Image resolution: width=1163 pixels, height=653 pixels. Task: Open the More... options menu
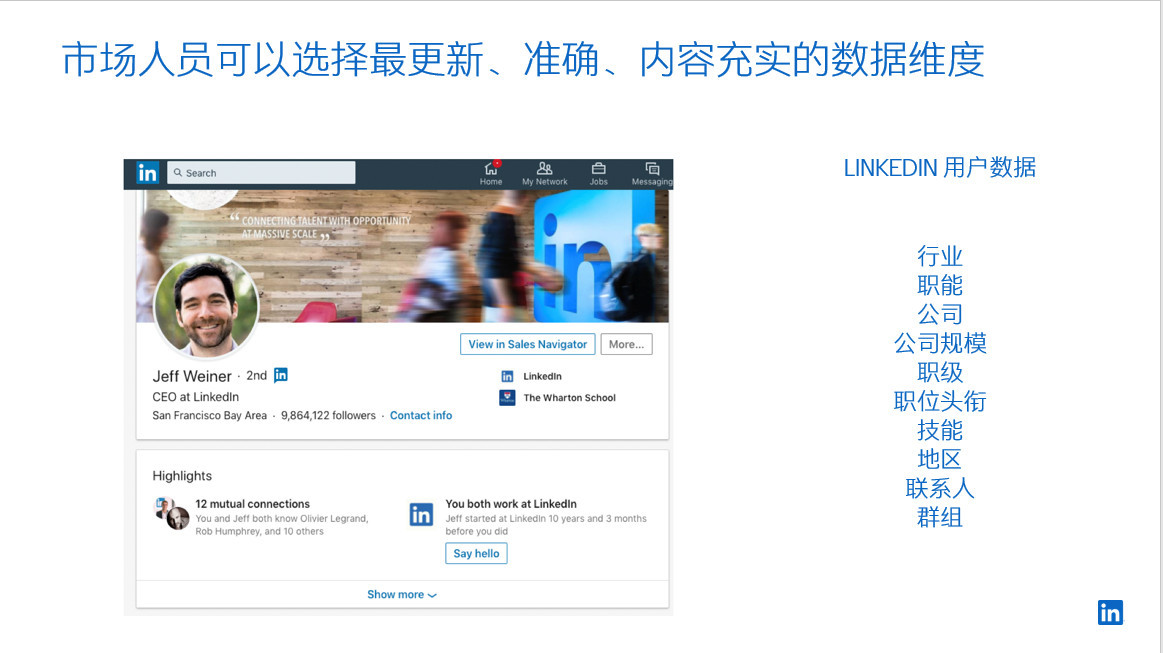(626, 344)
